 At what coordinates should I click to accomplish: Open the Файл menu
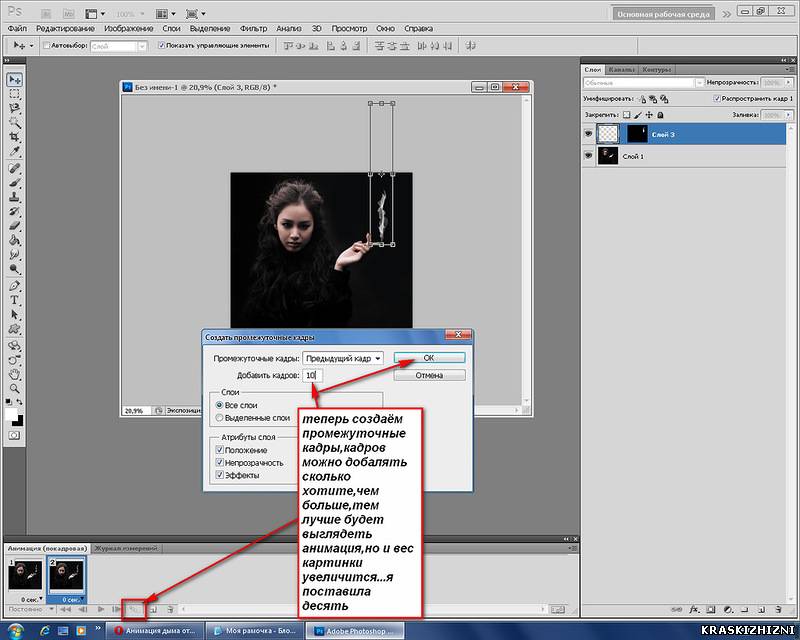(17, 29)
